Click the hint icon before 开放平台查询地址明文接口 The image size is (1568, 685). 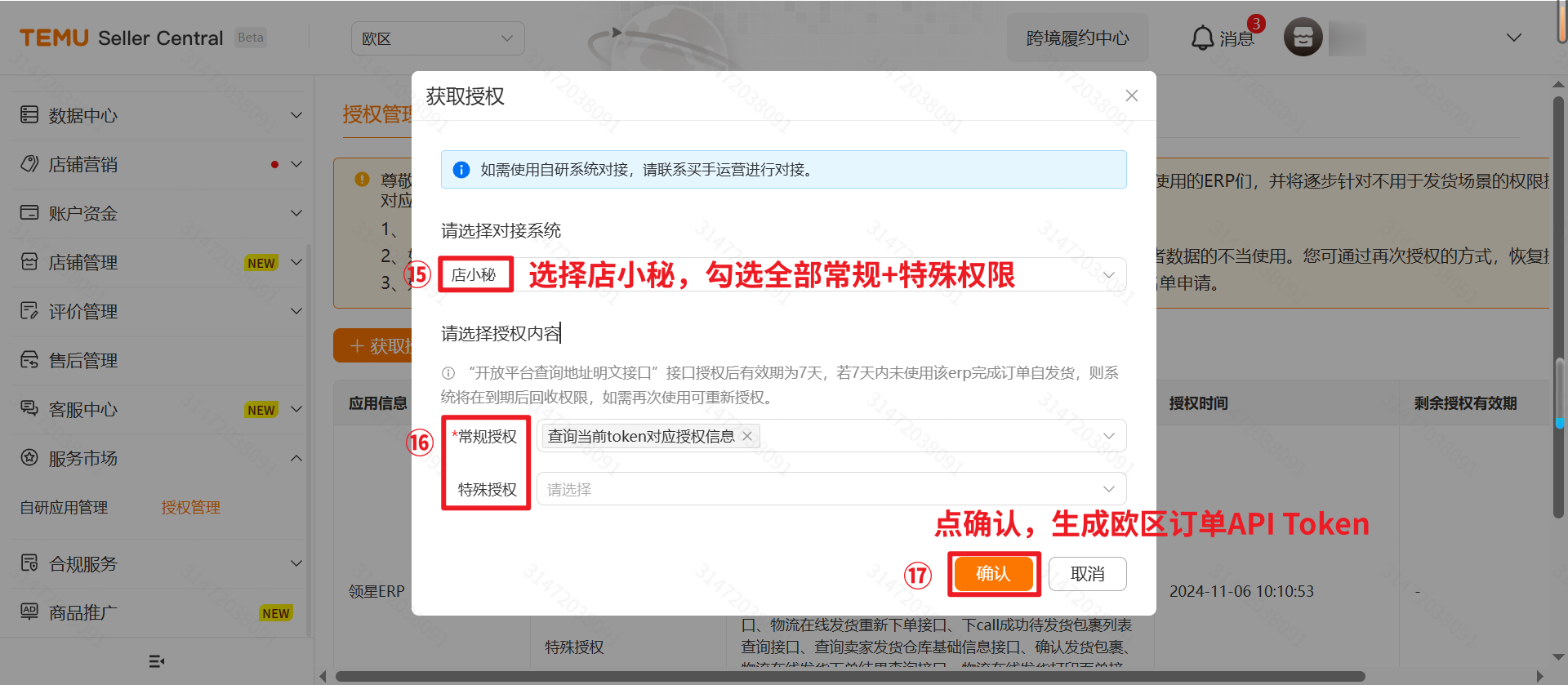tap(448, 373)
